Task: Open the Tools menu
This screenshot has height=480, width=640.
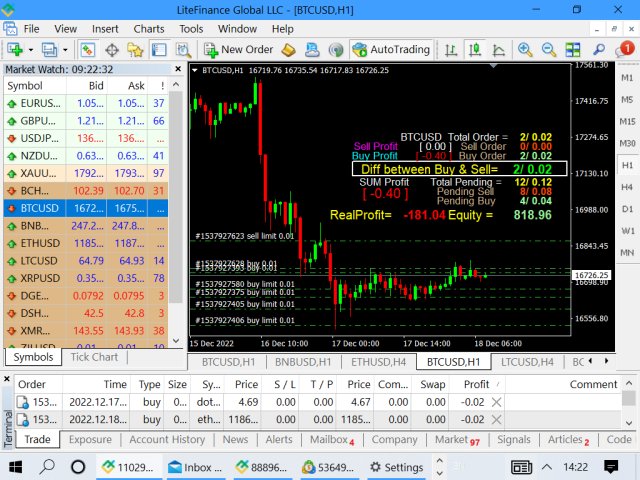Action: tap(191, 29)
